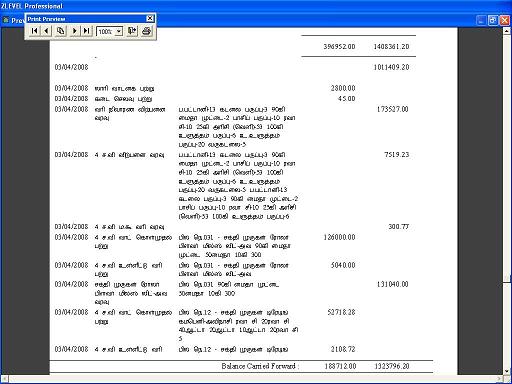Click the horizontal scrollbar right arrow

pos(499,379)
